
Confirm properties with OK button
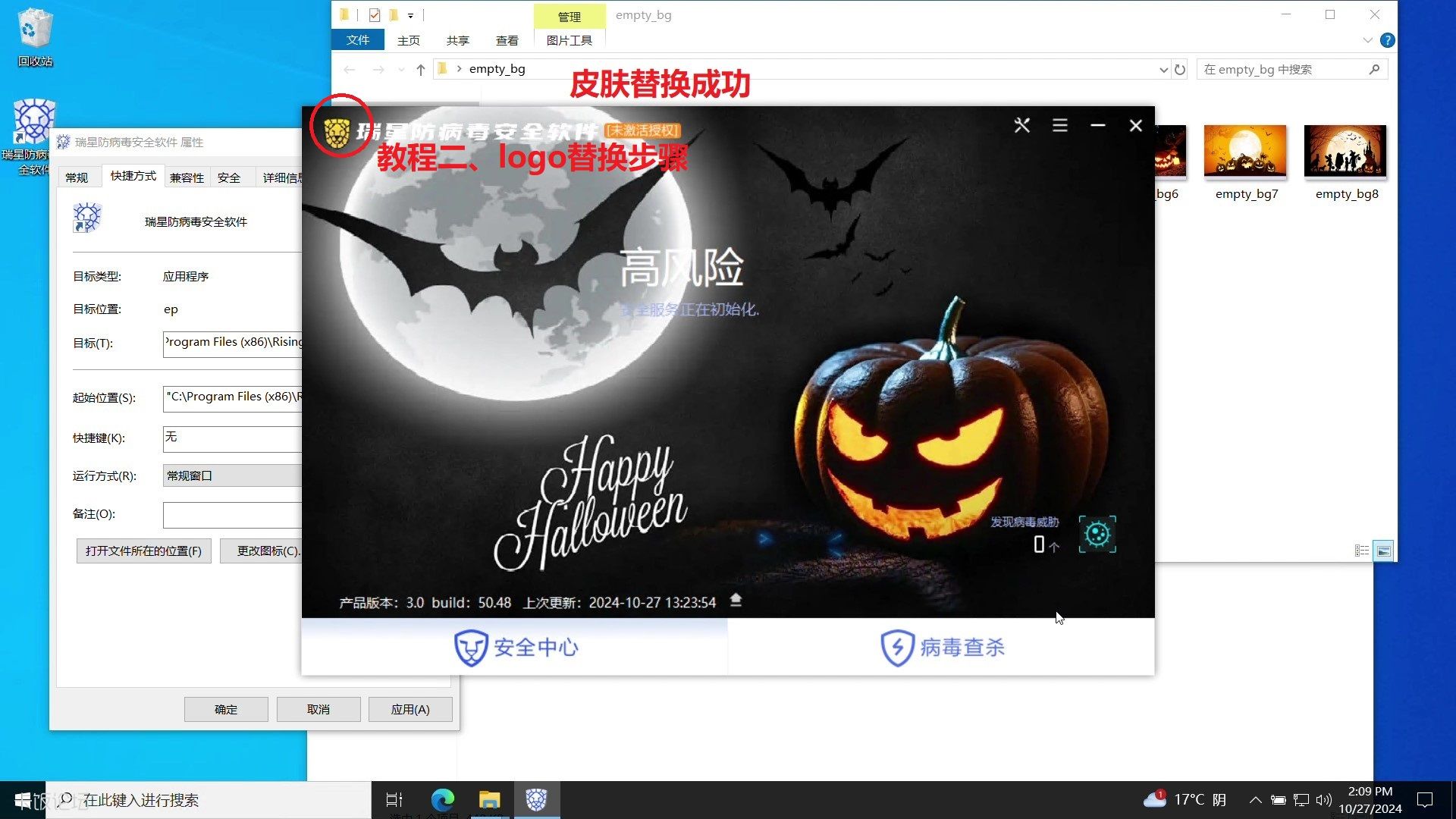226,709
